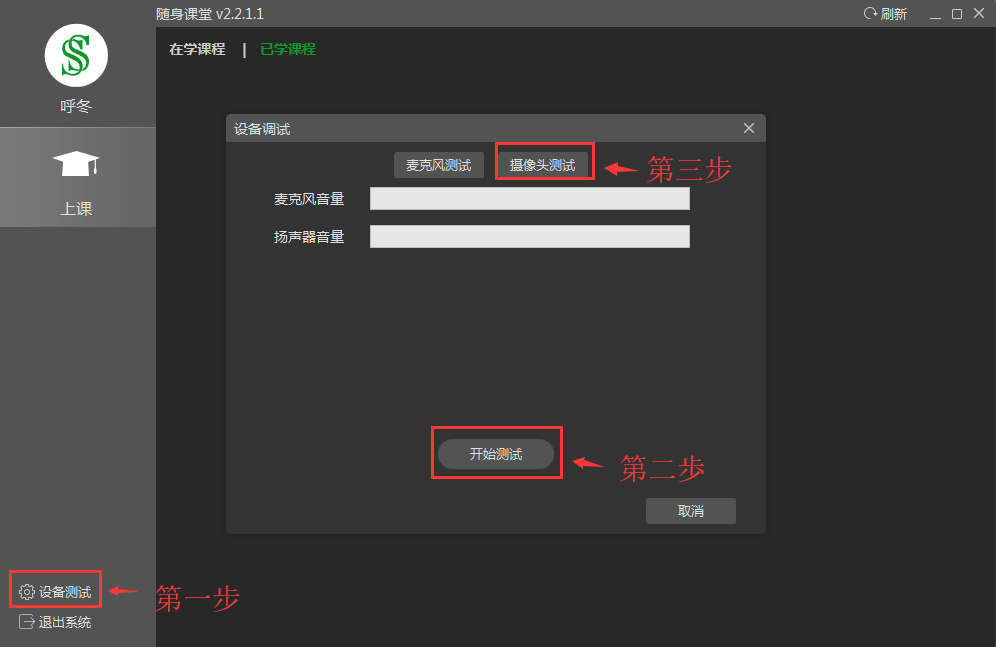Switch to the 在学课程 tab
Image resolution: width=996 pixels, height=647 pixels.
(197, 49)
